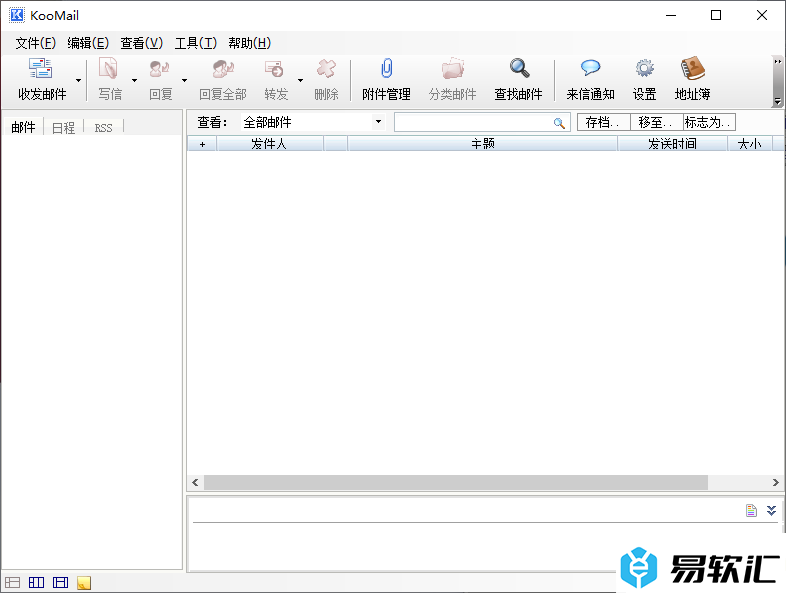Open the Send/Receive mail dropdown arrow

[79, 80]
